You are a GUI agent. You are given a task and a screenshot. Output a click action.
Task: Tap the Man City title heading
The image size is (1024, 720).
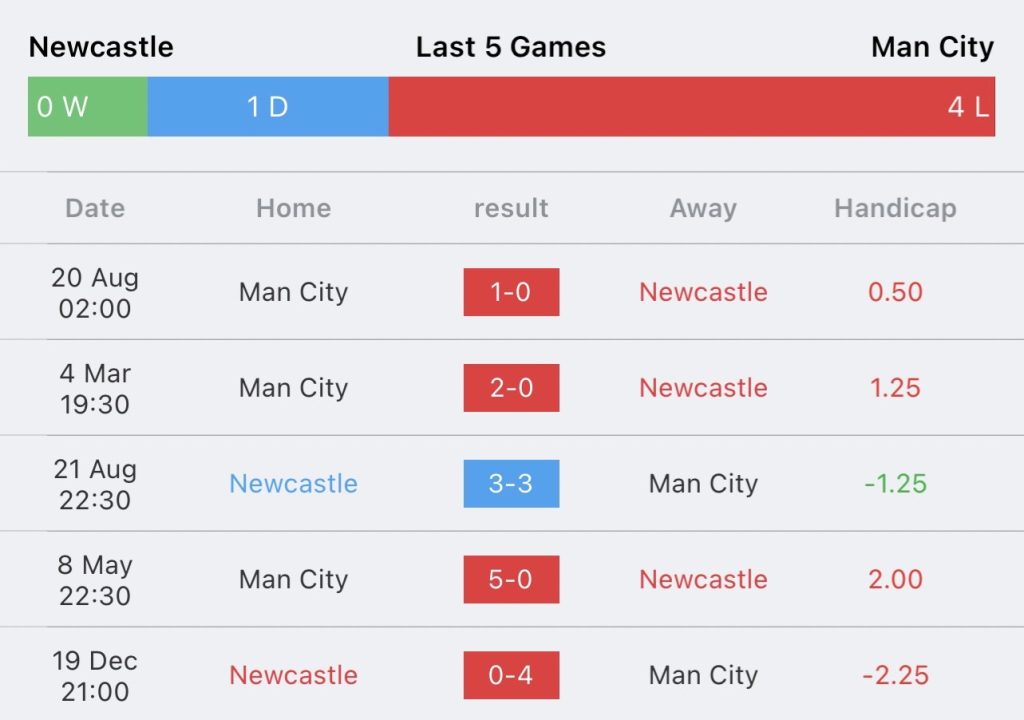coord(933,47)
